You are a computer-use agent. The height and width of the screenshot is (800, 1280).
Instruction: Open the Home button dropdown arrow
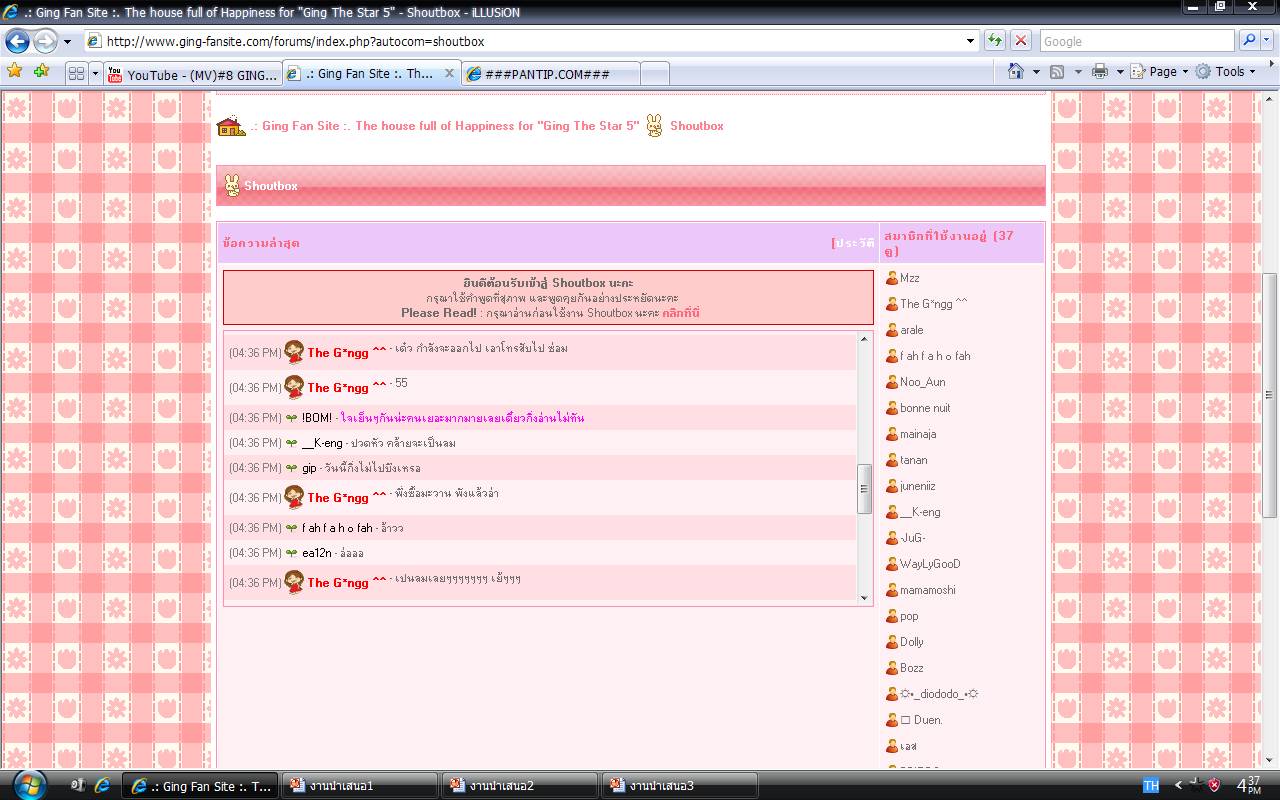click(x=1036, y=72)
